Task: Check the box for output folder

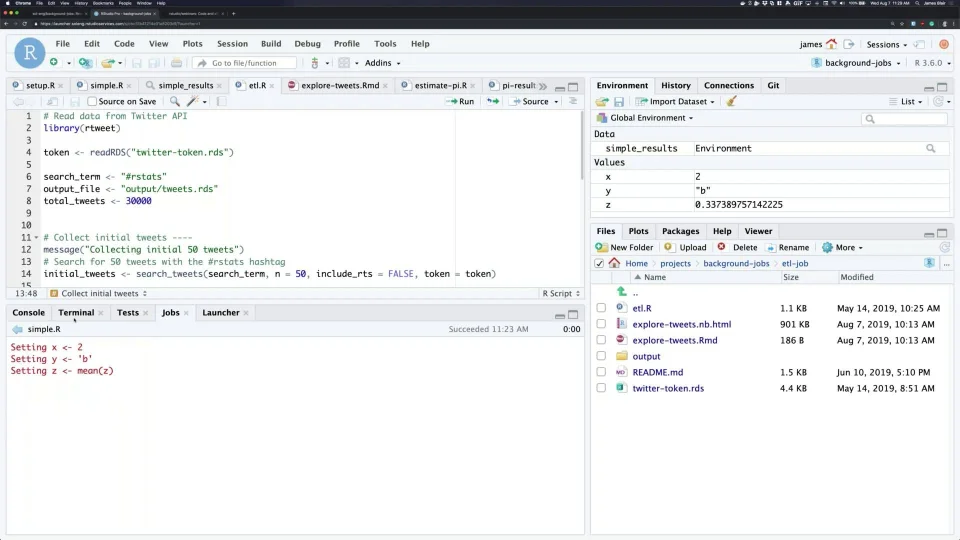Action: click(601, 356)
